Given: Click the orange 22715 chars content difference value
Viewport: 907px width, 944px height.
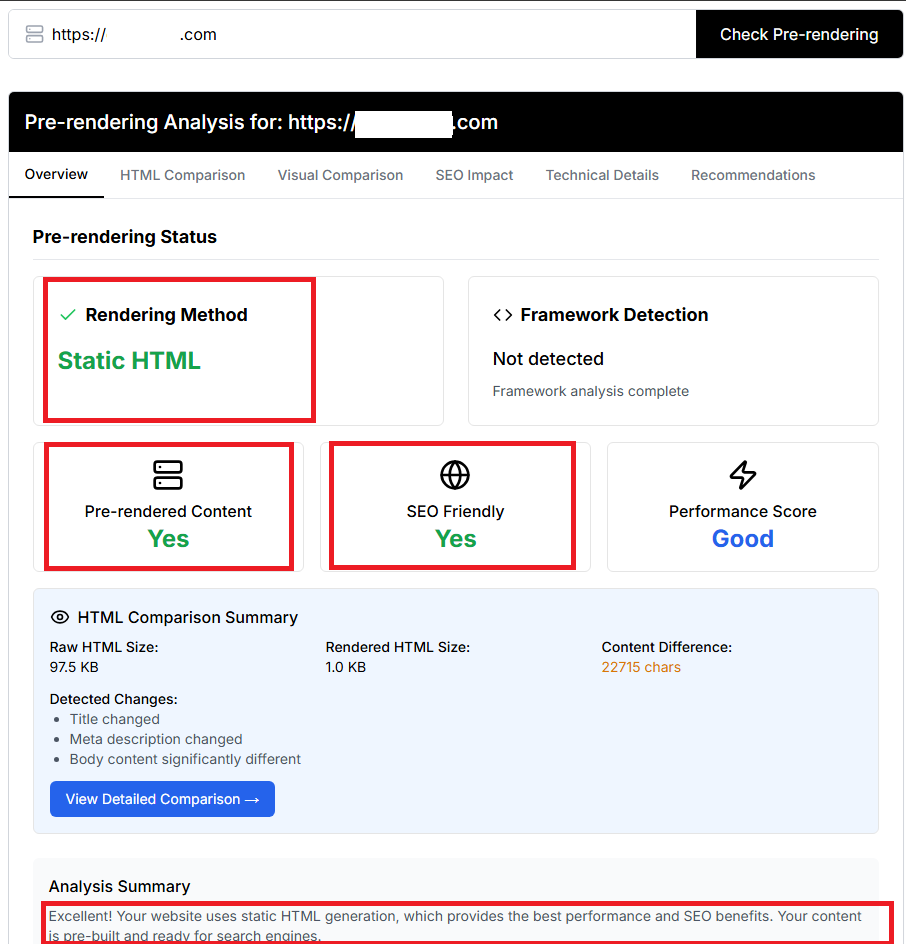Looking at the screenshot, I should [x=641, y=667].
